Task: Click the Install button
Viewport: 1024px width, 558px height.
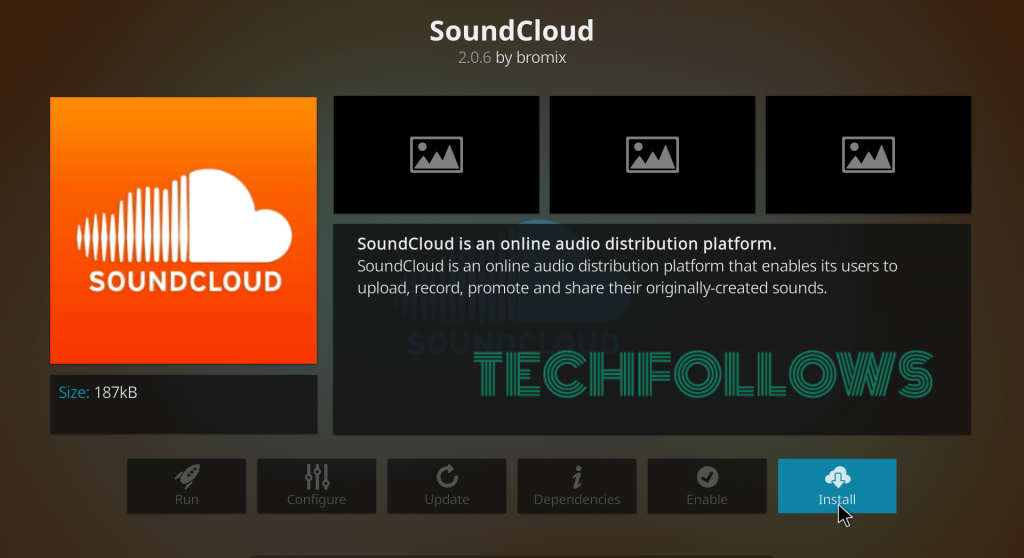Action: pyautogui.click(x=837, y=485)
